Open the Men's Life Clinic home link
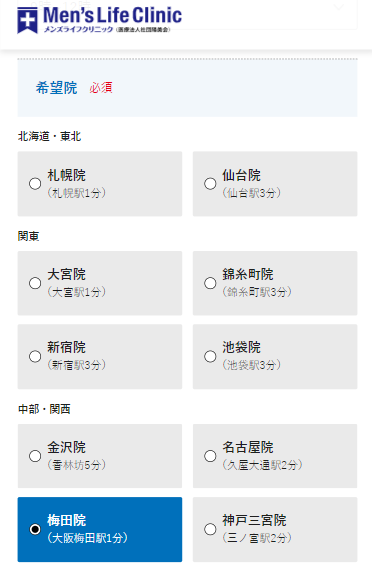The width and height of the screenshot is (372, 569). [99, 20]
